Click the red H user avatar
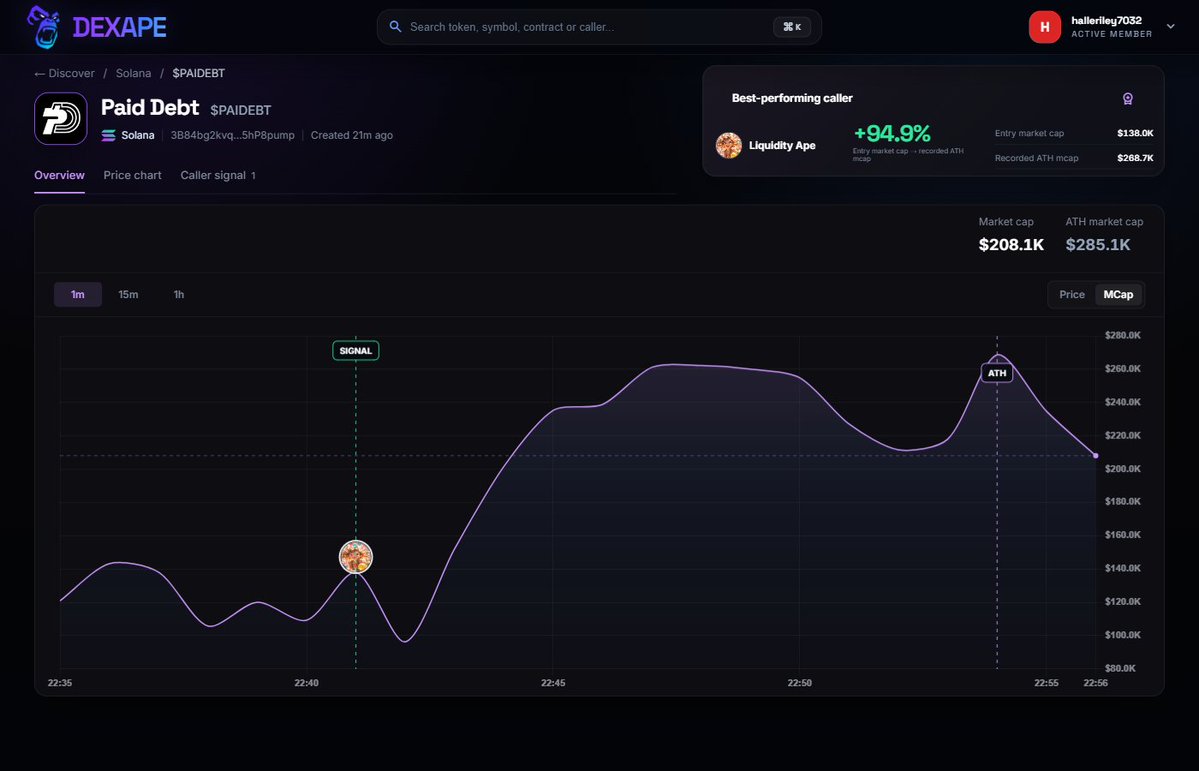The height and width of the screenshot is (771, 1199). pos(1045,27)
